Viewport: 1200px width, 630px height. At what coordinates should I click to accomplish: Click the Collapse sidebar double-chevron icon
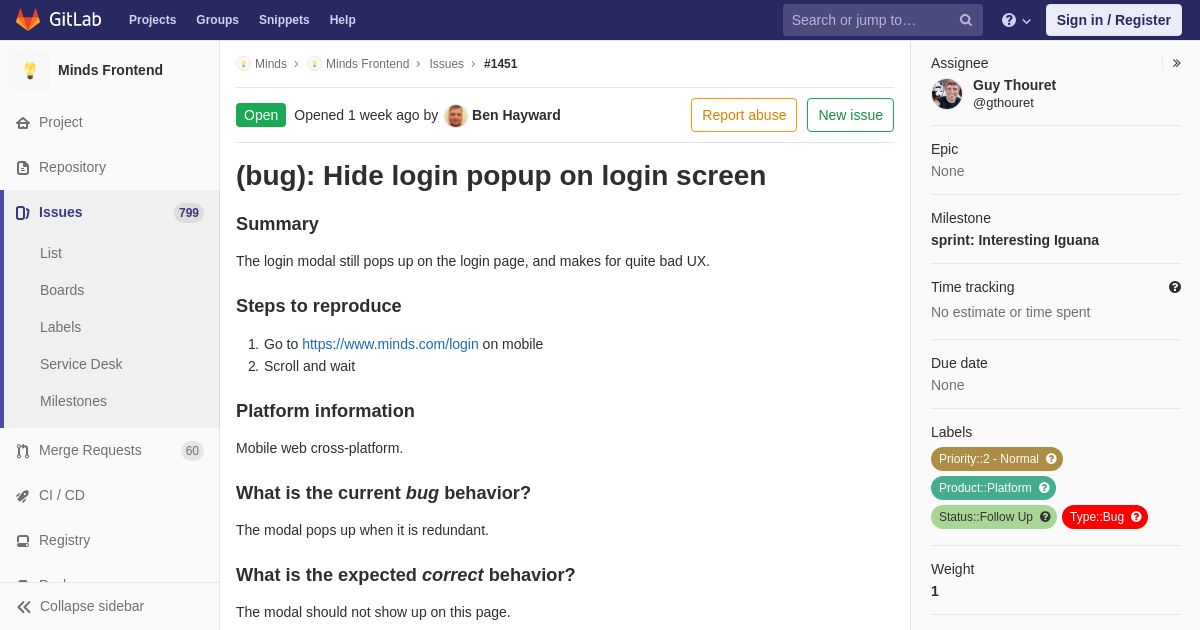pyautogui.click(x=24, y=606)
